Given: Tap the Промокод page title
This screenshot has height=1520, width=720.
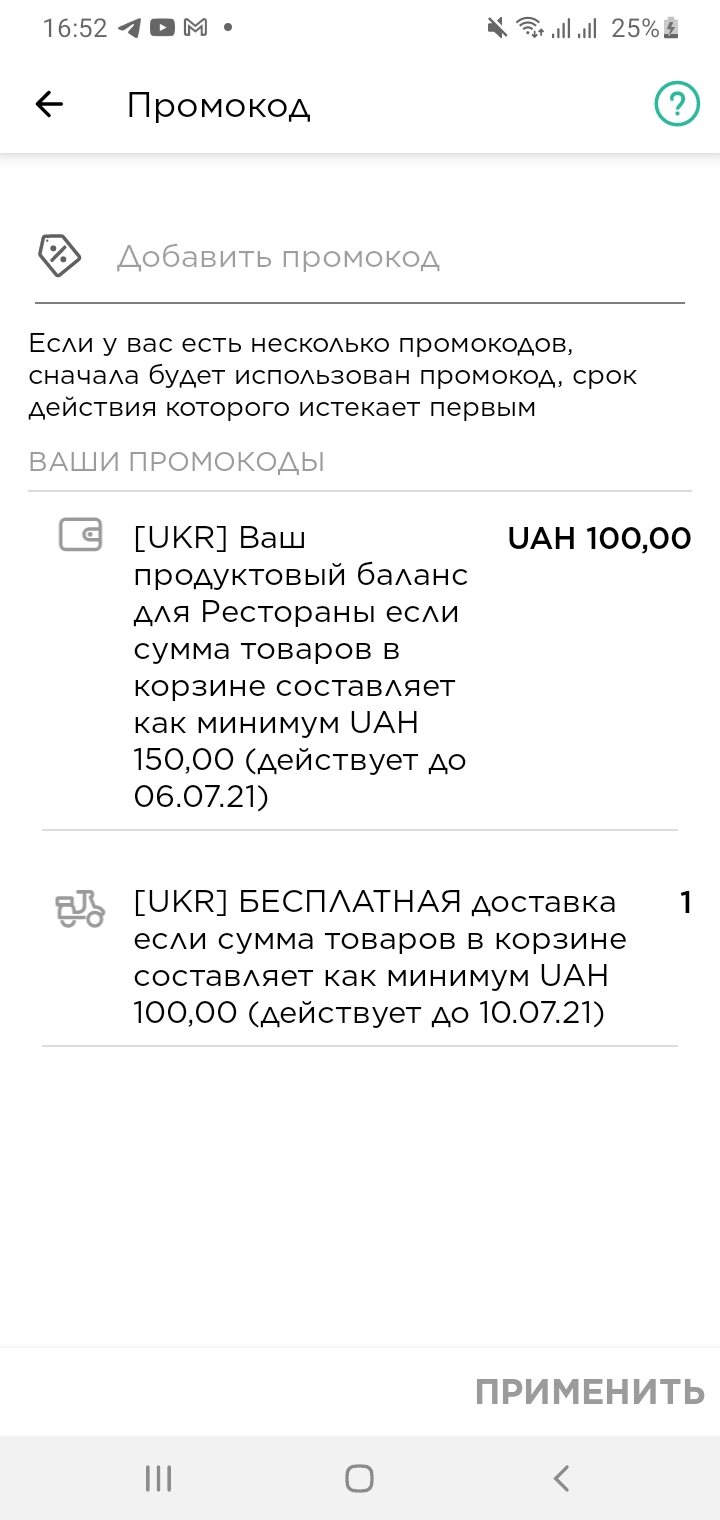Looking at the screenshot, I should pyautogui.click(x=218, y=105).
